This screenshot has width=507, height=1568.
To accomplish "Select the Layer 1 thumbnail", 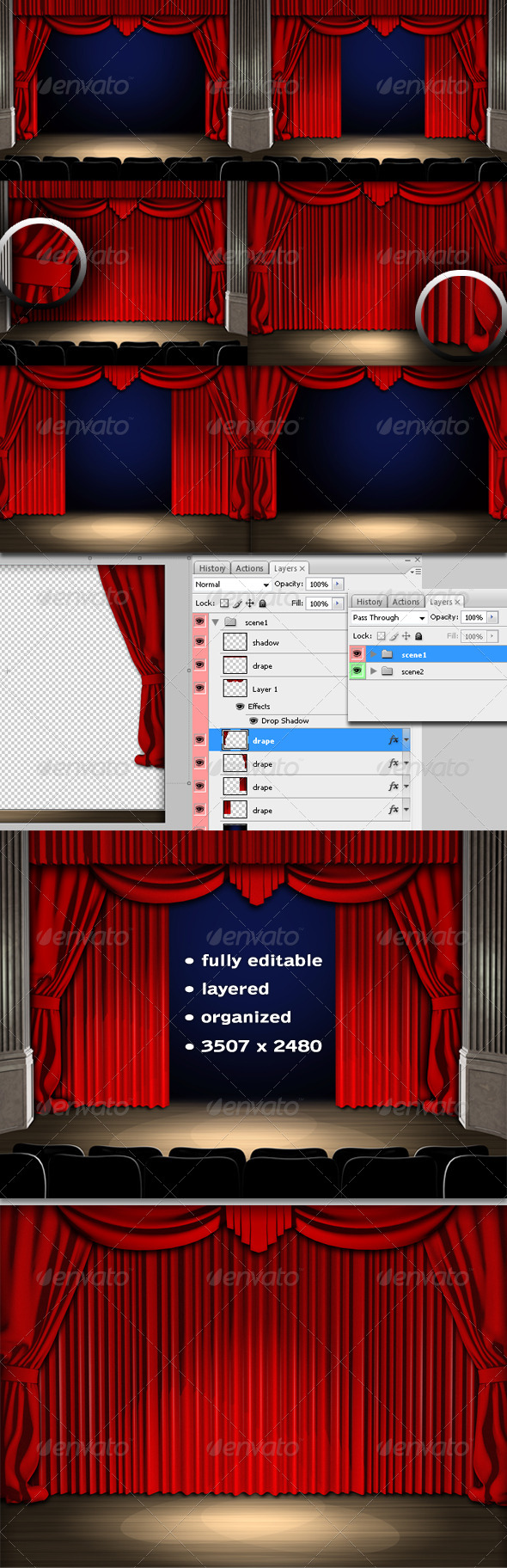I will pyautogui.click(x=235, y=689).
